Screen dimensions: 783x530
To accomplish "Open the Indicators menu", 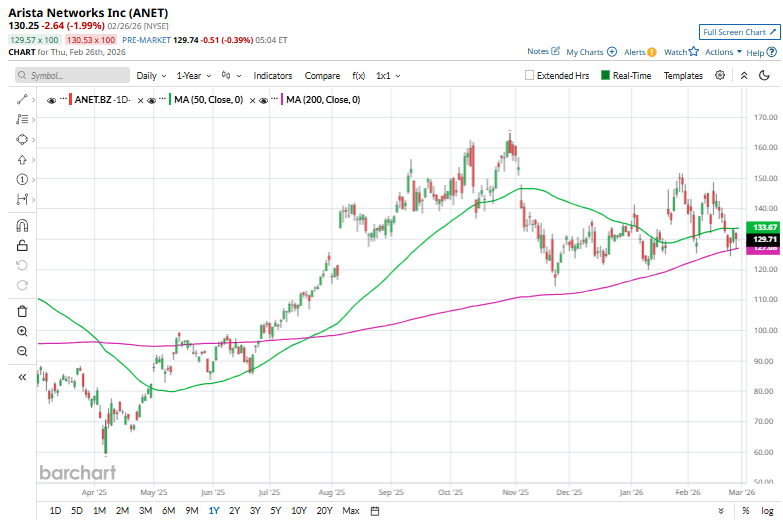I will click(272, 75).
